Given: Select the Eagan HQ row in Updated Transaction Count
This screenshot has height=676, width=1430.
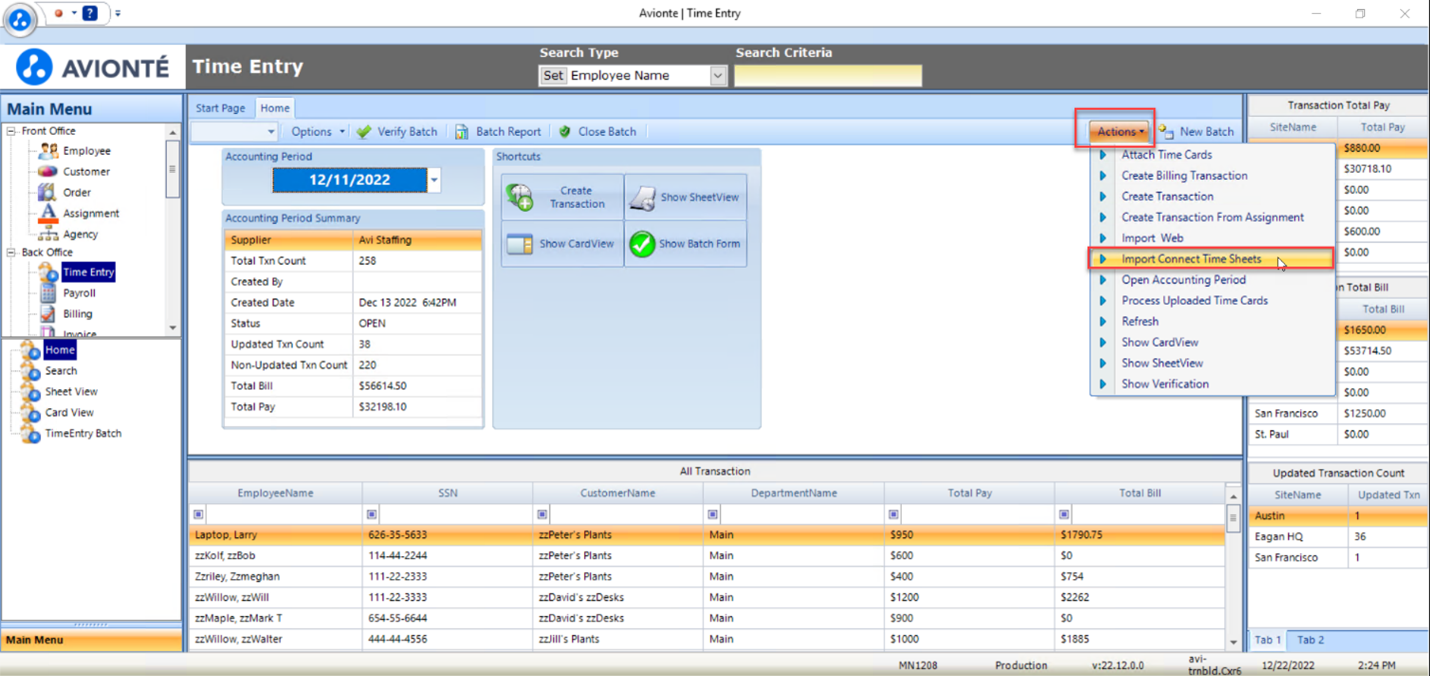Looking at the screenshot, I should point(1338,537).
